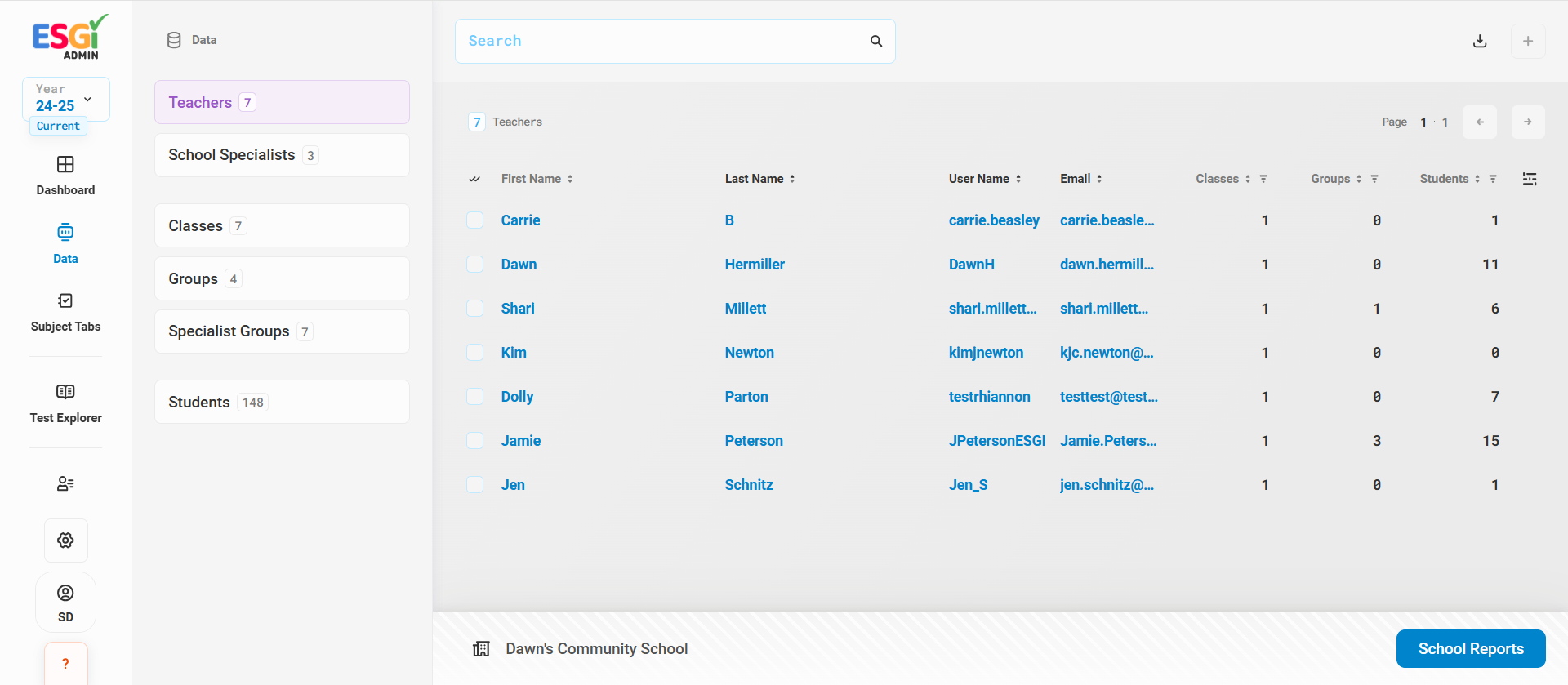Screen dimensions: 1568x685
Task: Sort by First Name column
Action: 537,179
